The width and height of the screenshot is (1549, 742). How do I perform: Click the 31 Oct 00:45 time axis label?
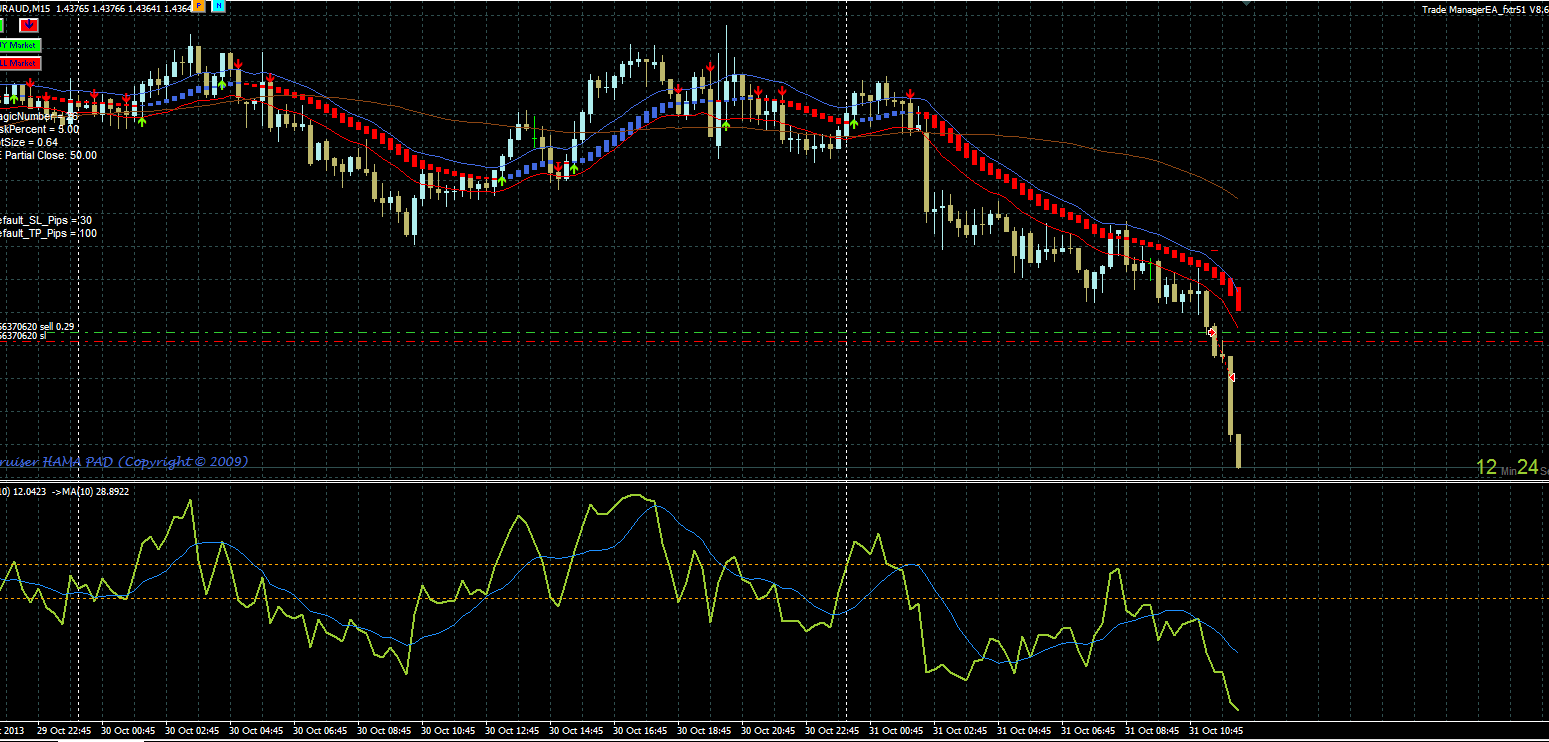896,731
